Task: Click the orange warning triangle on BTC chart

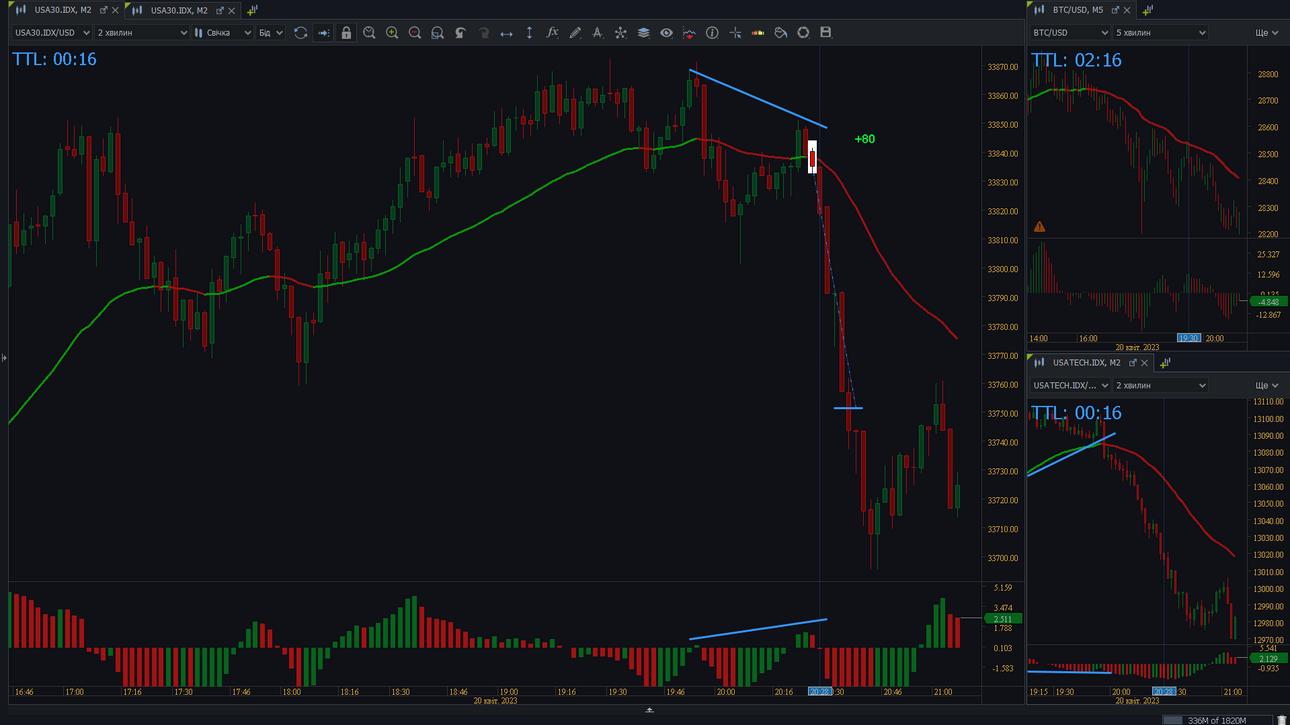Action: point(1040,227)
